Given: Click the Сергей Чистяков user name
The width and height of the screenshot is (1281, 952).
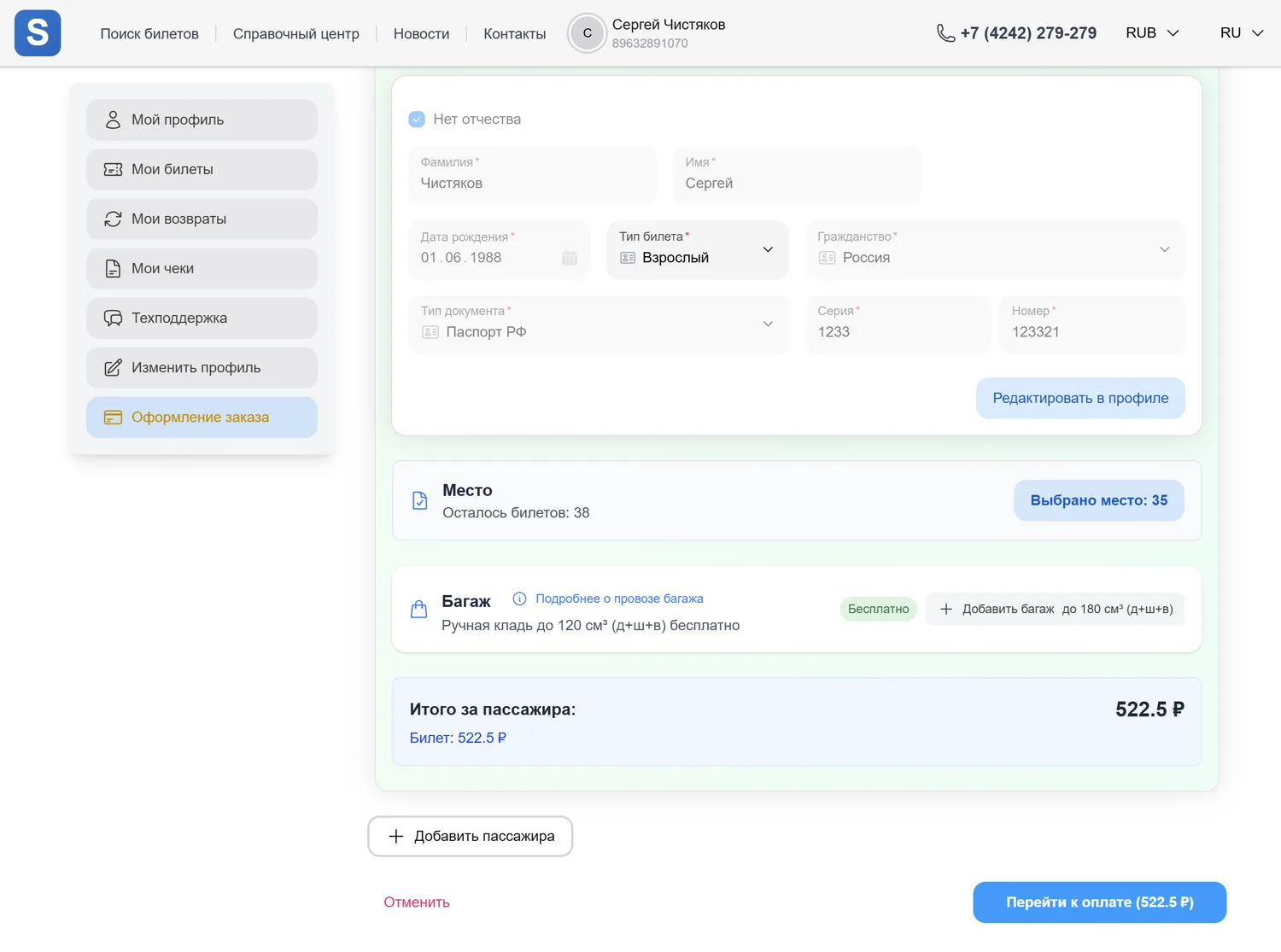Looking at the screenshot, I should (x=669, y=25).
